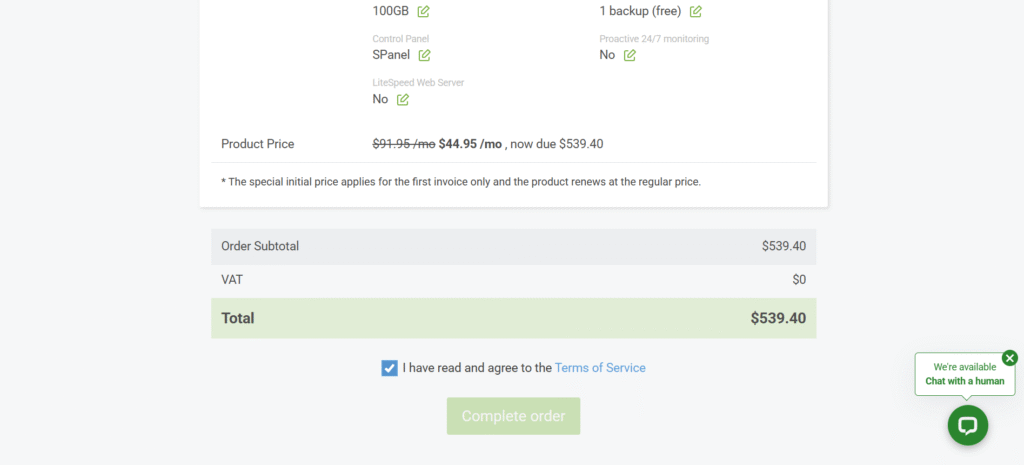
Task: Toggle the Terms of Service agreement checkbox
Action: (x=389, y=368)
